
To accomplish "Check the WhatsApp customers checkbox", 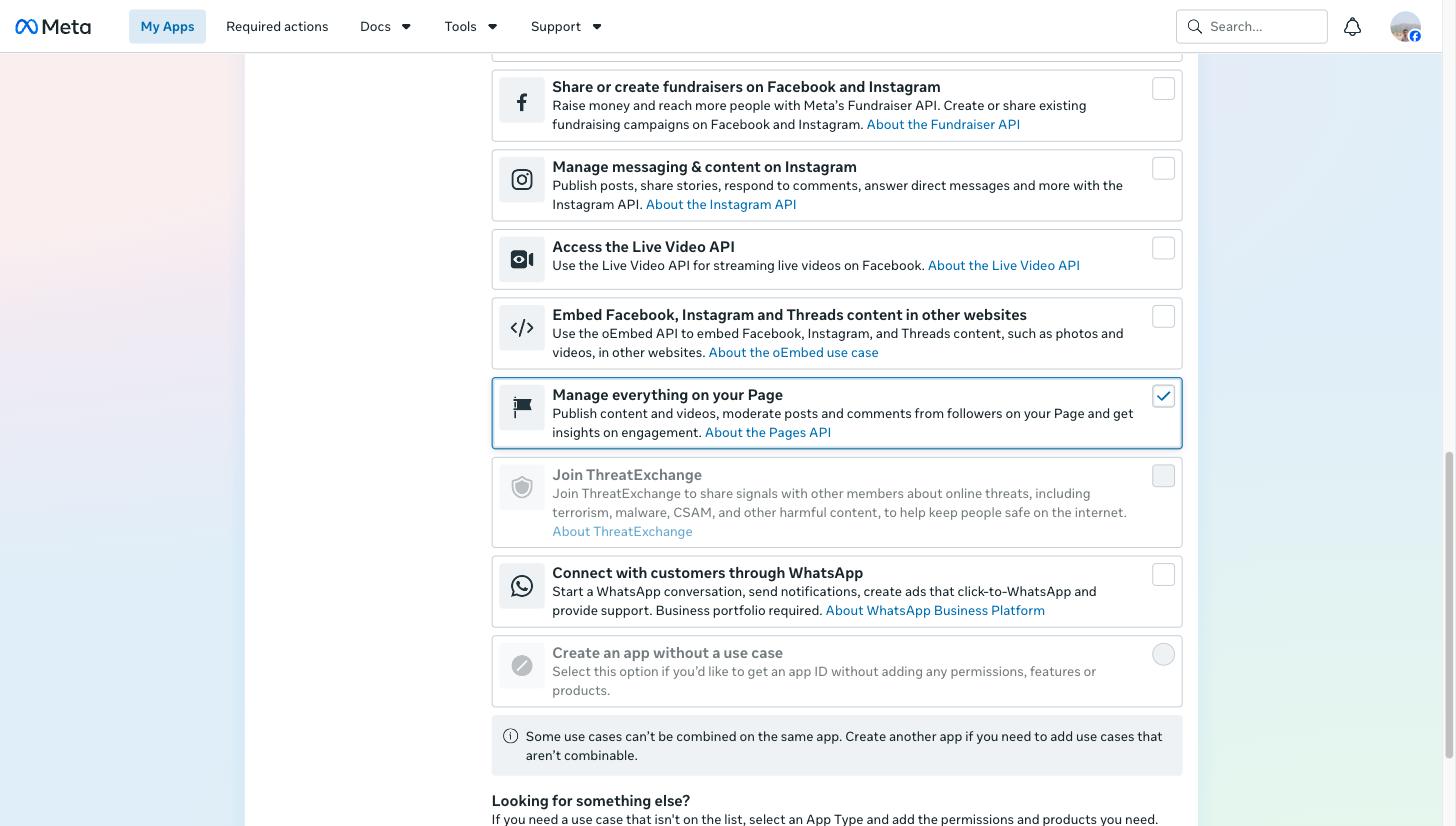I will 1163,575.
